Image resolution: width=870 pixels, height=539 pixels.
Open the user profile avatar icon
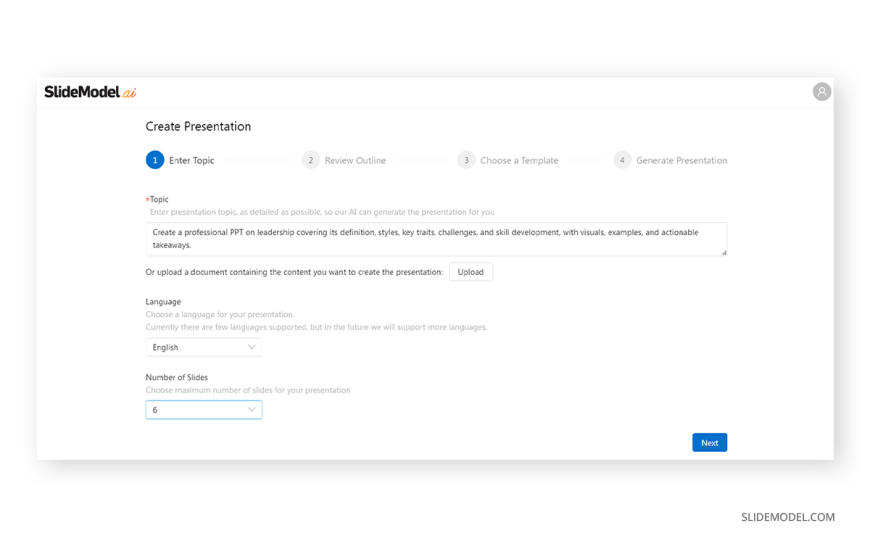(821, 92)
